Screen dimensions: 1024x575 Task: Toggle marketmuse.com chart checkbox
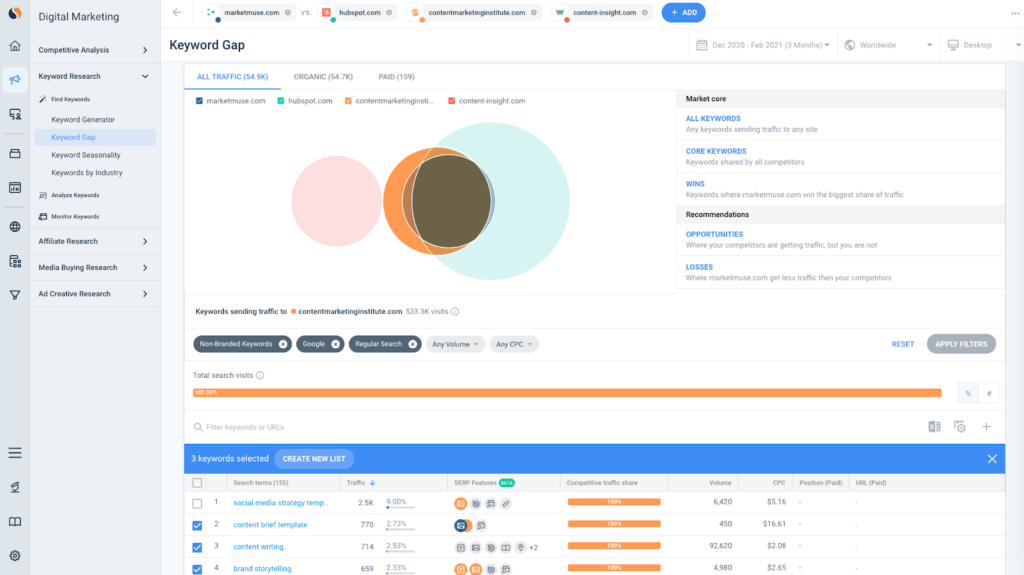pos(199,101)
